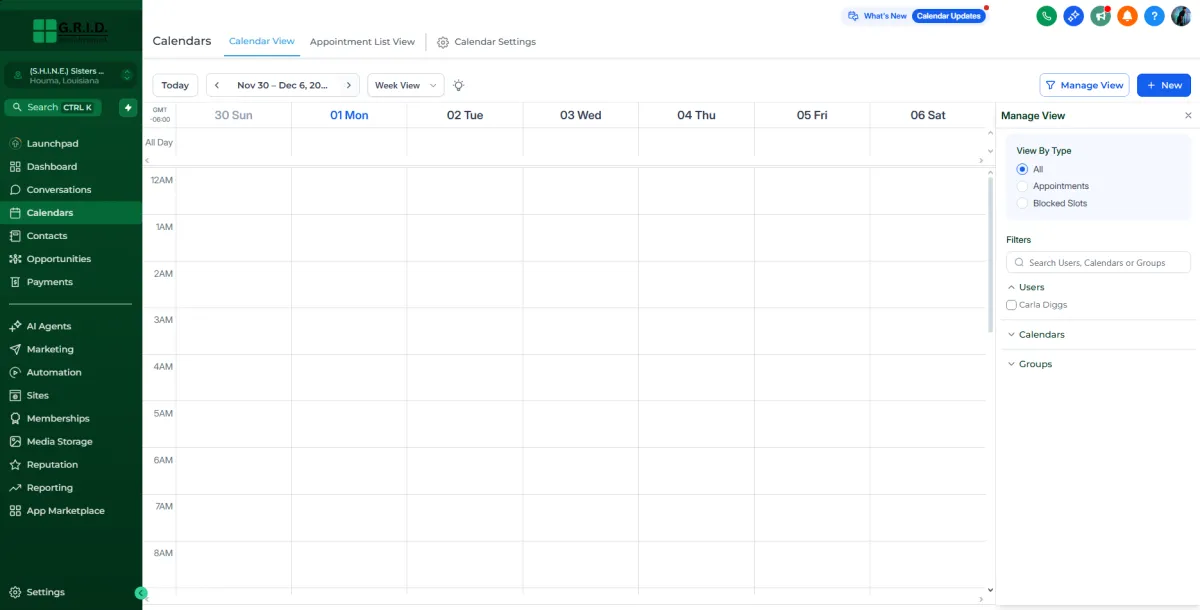Check the Carla Diggs user checkbox
The image size is (1200, 610).
coord(1011,305)
